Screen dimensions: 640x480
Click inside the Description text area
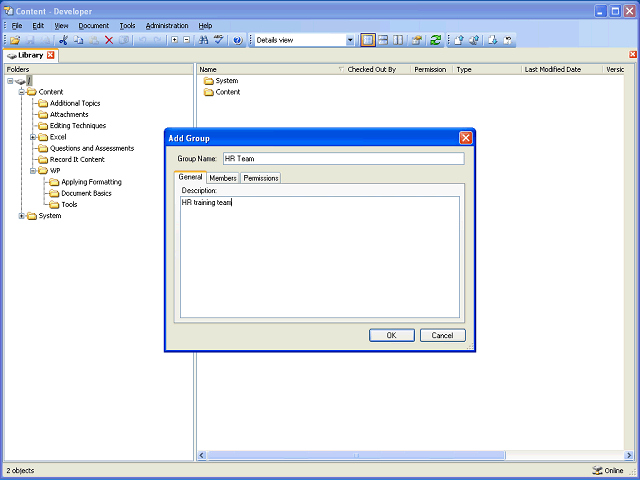click(x=320, y=257)
